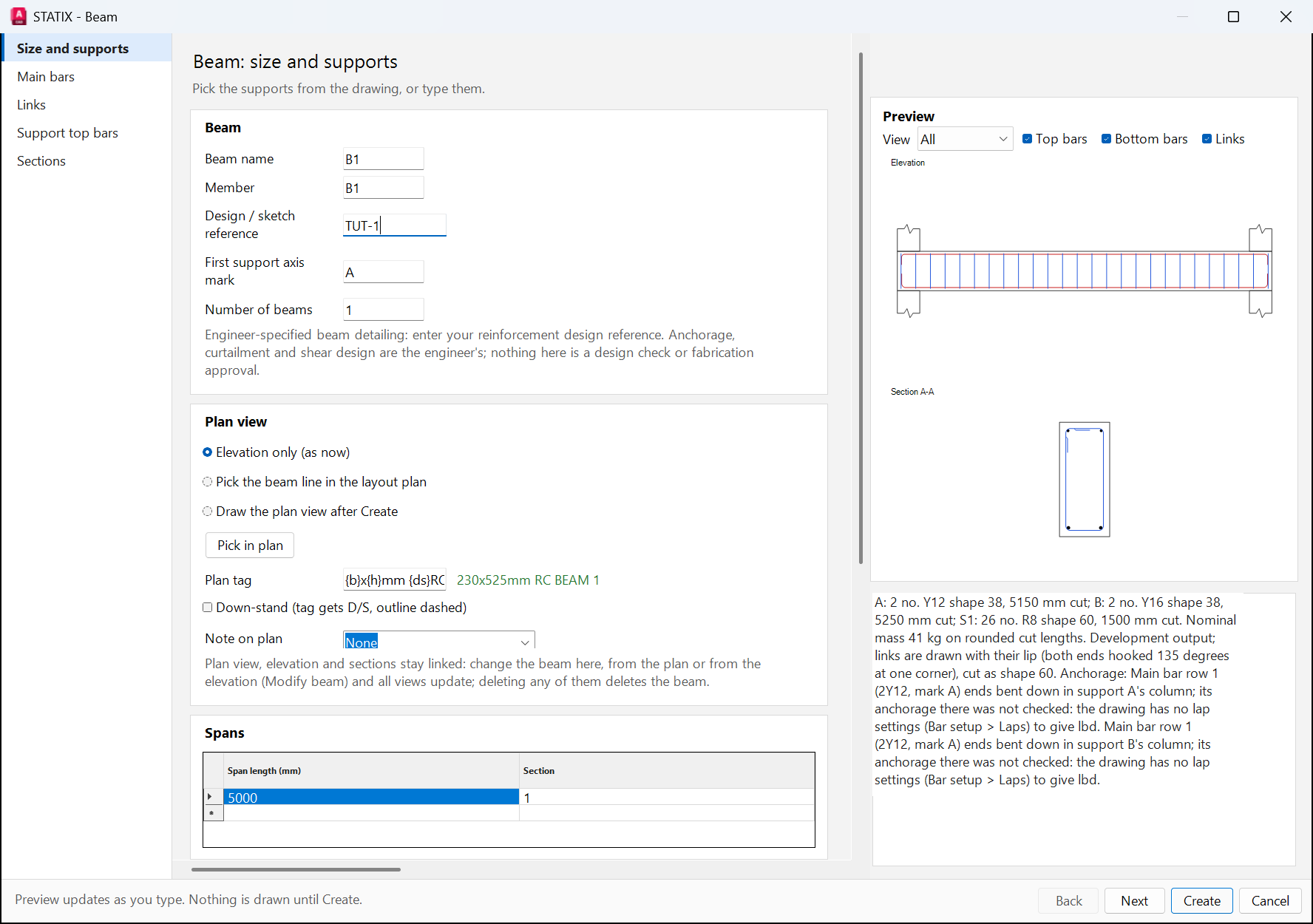Click the Elevation beam preview drawing

pos(1085,271)
